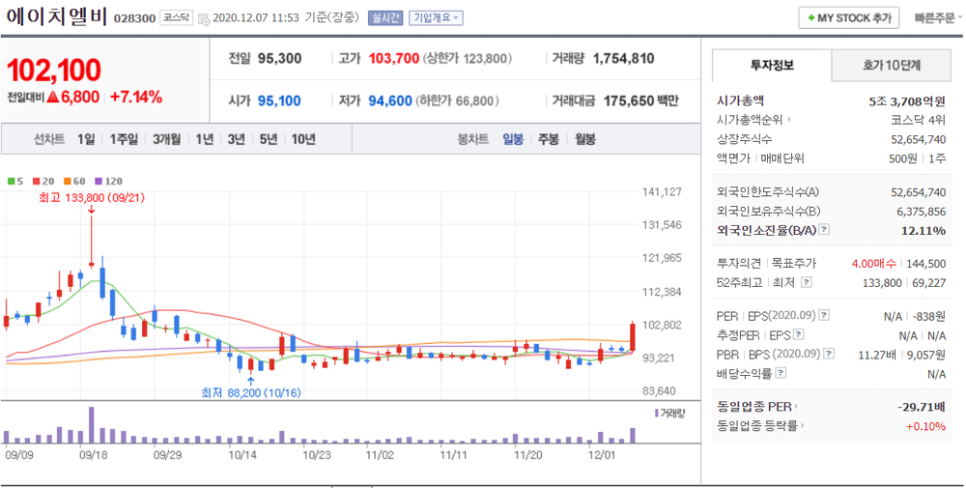Screen dimensions: 966x488
Task: Click the 에이치엘비 stock name
Action: coord(57,17)
